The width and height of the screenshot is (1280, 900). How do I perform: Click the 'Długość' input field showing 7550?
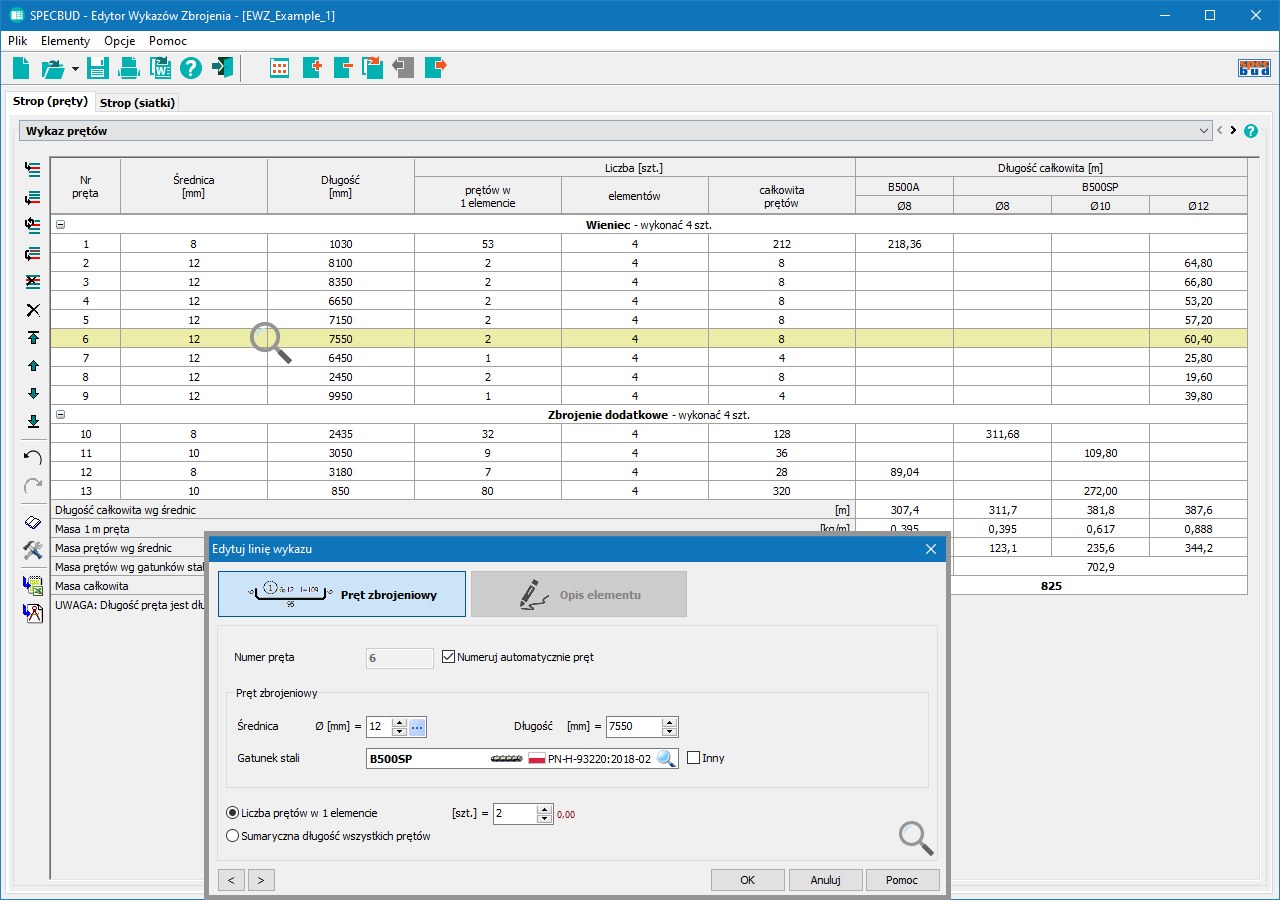click(633, 727)
